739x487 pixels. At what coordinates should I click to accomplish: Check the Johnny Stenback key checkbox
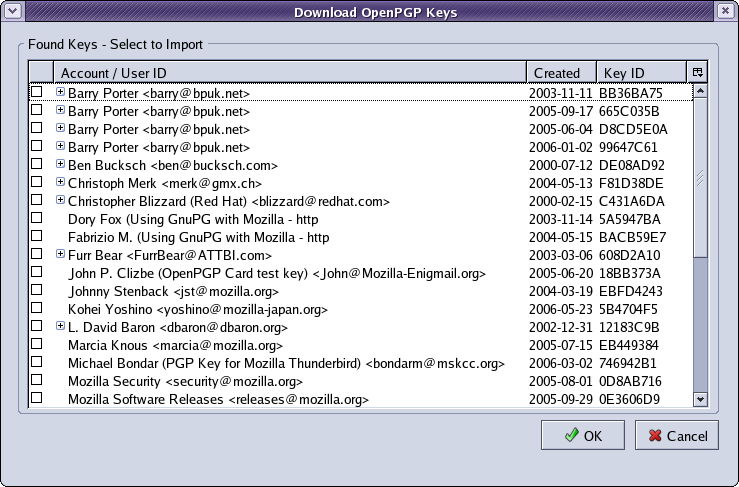(36, 290)
